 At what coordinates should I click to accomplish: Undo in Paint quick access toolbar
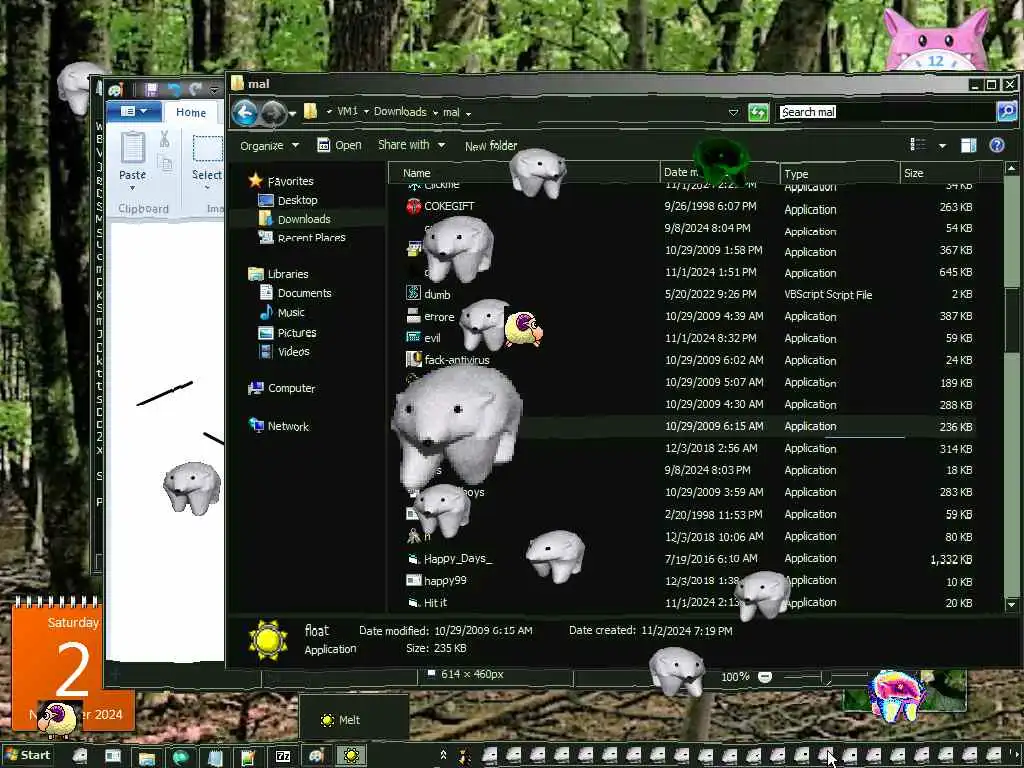point(174,89)
